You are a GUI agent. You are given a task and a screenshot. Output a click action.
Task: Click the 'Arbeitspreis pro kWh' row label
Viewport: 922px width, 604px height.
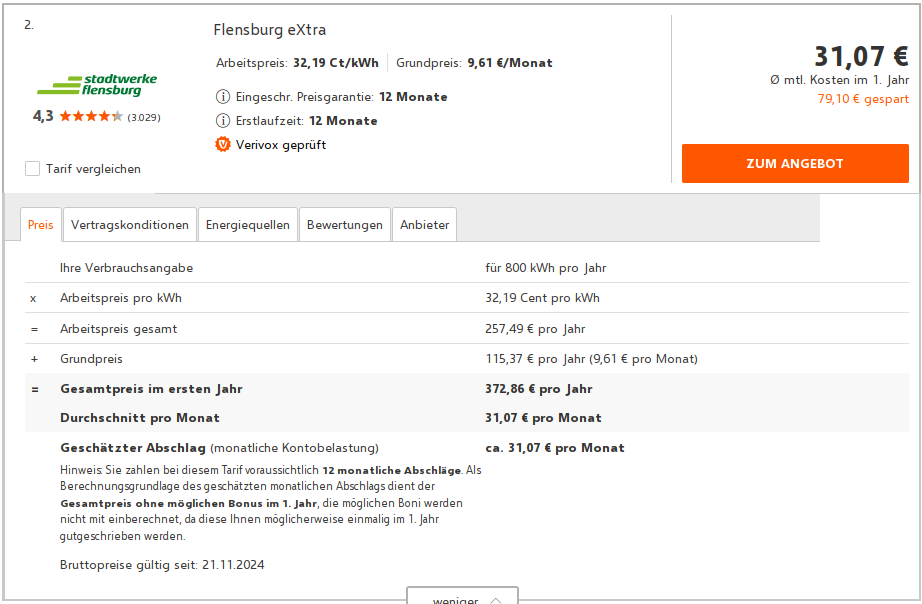(x=121, y=298)
